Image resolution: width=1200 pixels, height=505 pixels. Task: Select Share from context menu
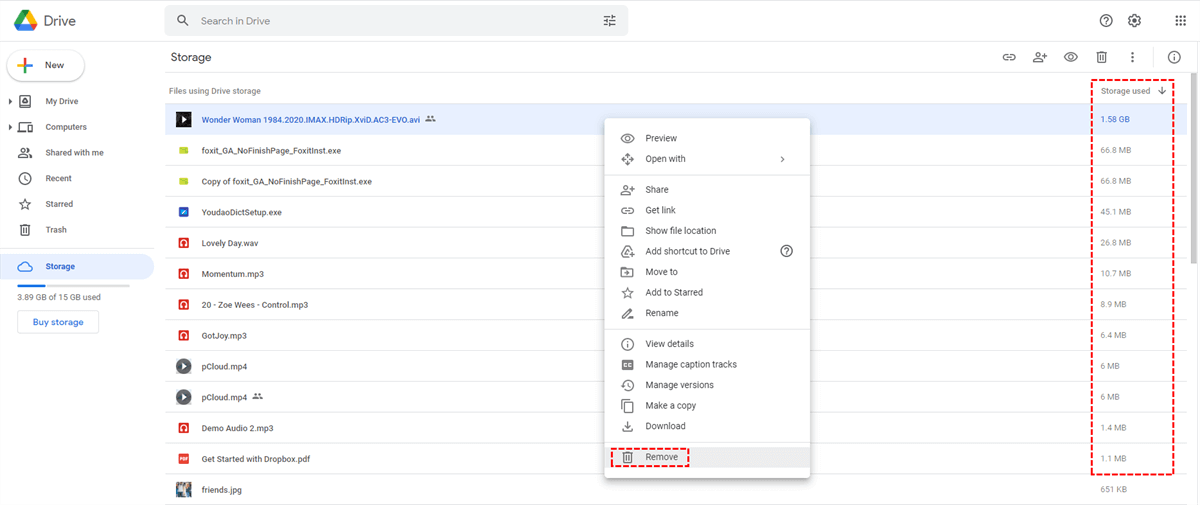(707, 190)
